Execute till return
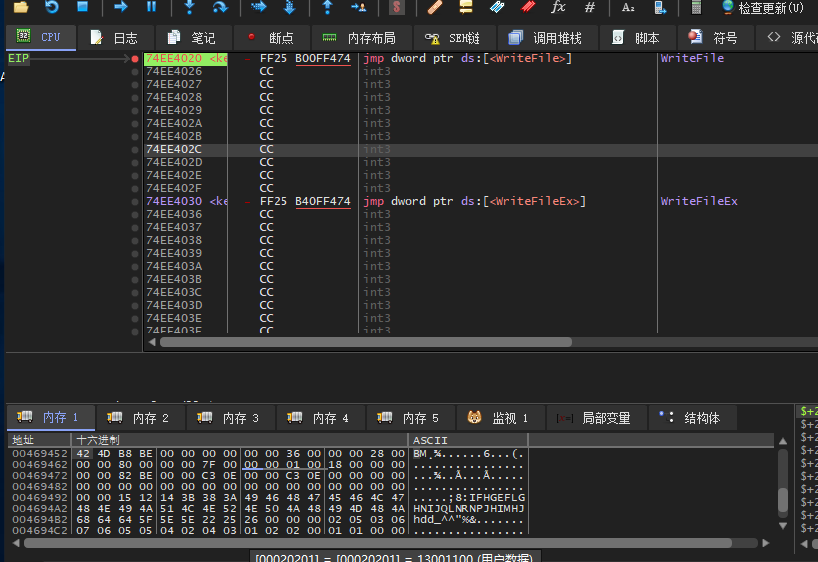Screen dimensions: 818x562 (328, 7)
